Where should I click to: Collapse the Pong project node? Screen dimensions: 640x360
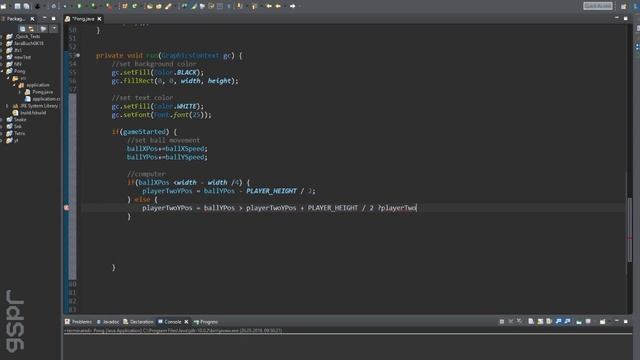click(2, 71)
